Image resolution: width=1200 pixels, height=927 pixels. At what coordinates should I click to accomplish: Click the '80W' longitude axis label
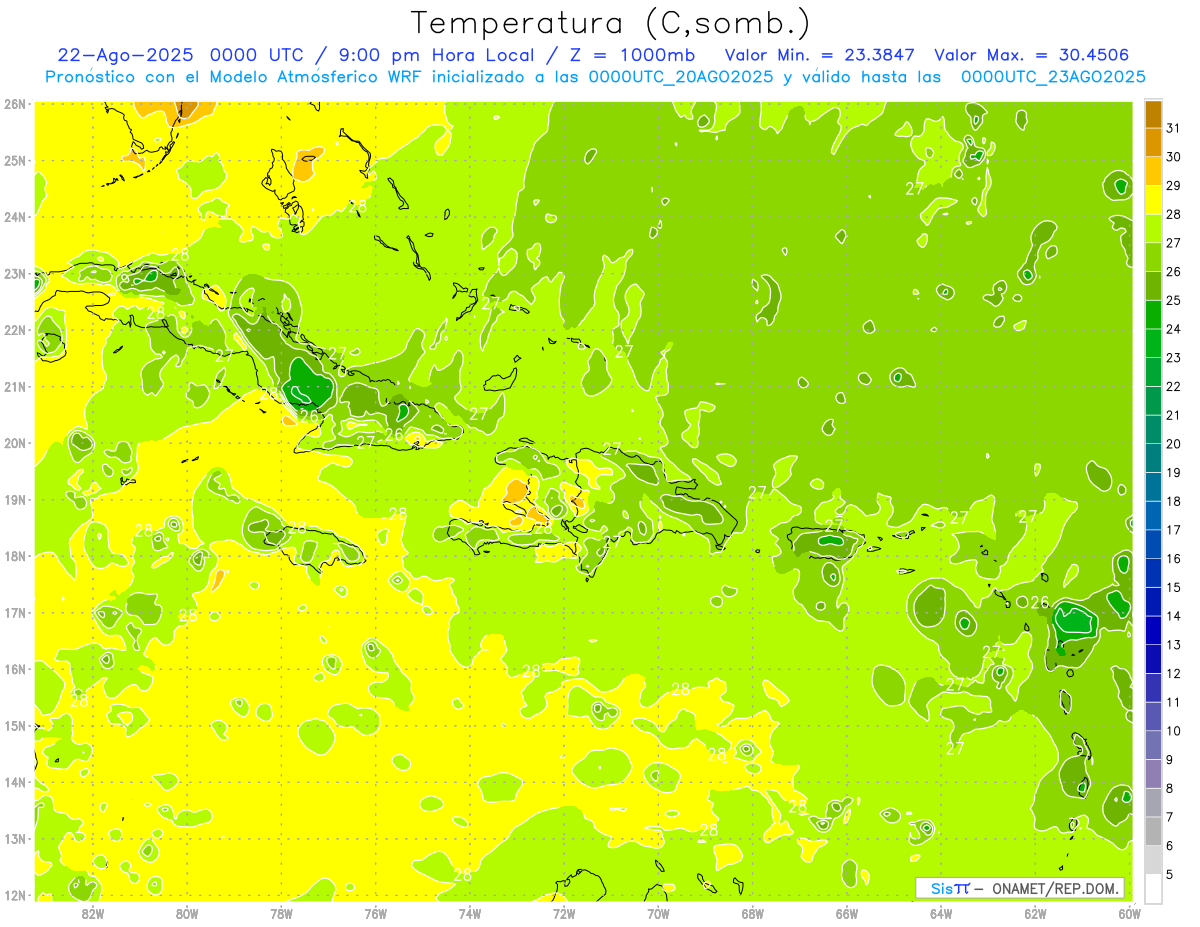tap(187, 913)
